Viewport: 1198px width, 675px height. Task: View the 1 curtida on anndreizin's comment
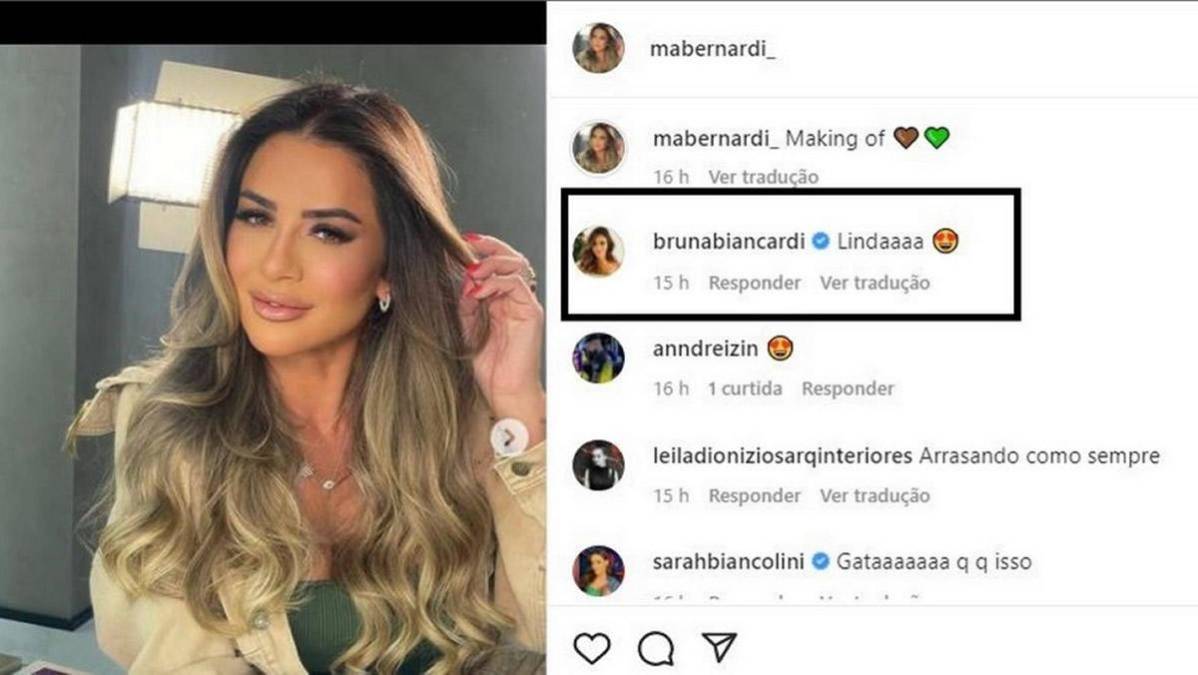click(x=745, y=389)
